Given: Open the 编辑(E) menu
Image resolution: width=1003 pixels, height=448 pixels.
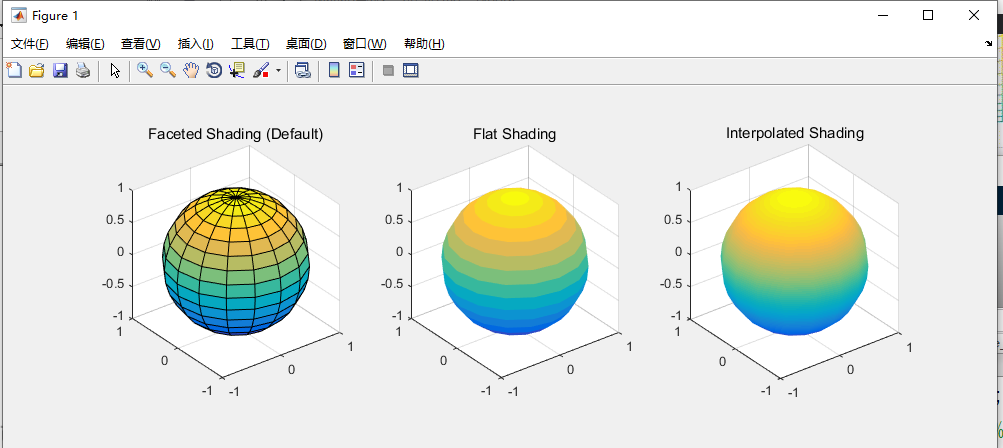Looking at the screenshot, I should click(85, 44).
